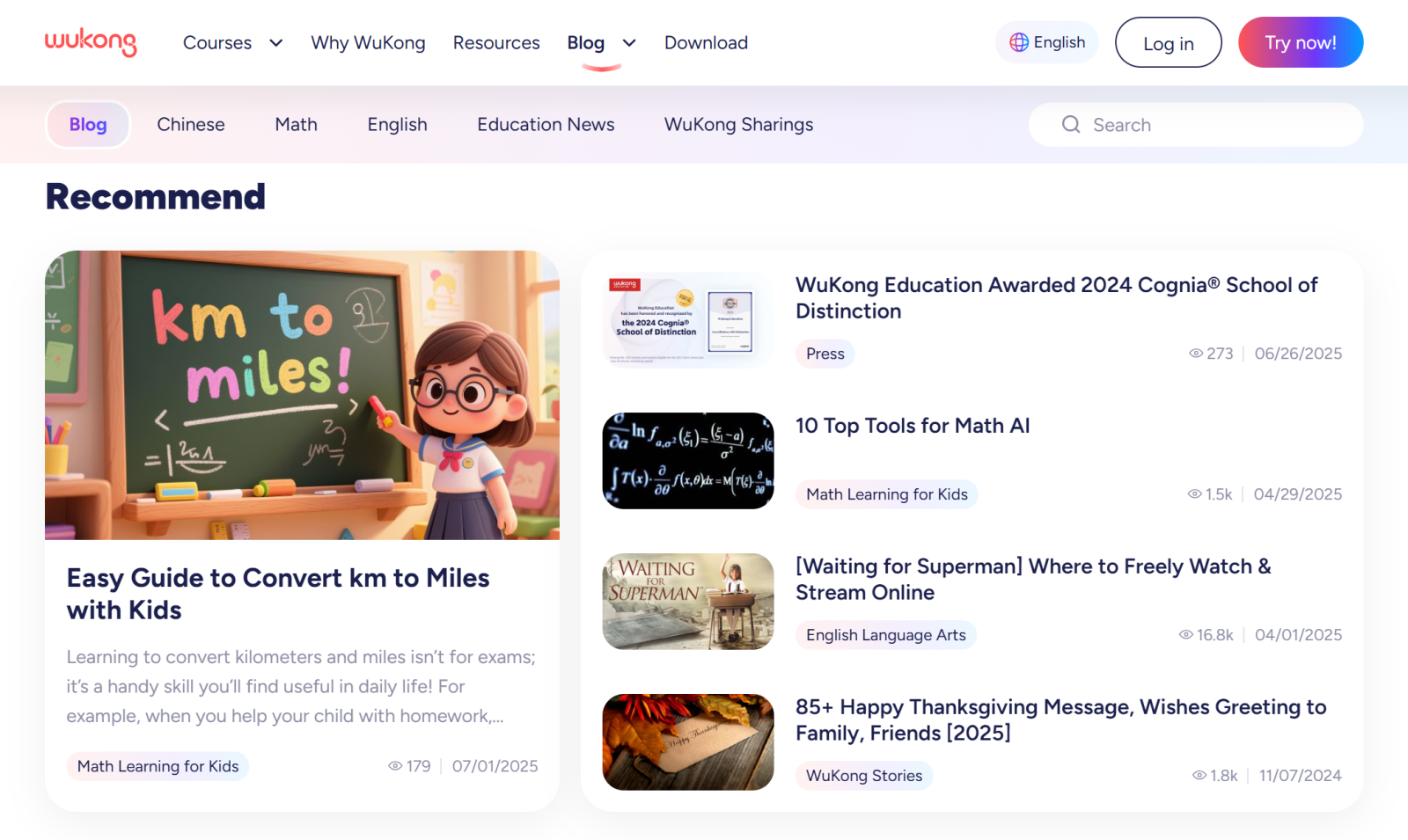Click the Press category tag
Screen dimensions: 1408x840
(825, 354)
